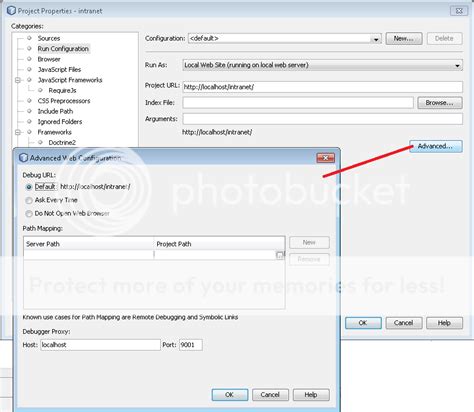Click Project Path column header
Screen dimensions: 474x412
coord(219,244)
